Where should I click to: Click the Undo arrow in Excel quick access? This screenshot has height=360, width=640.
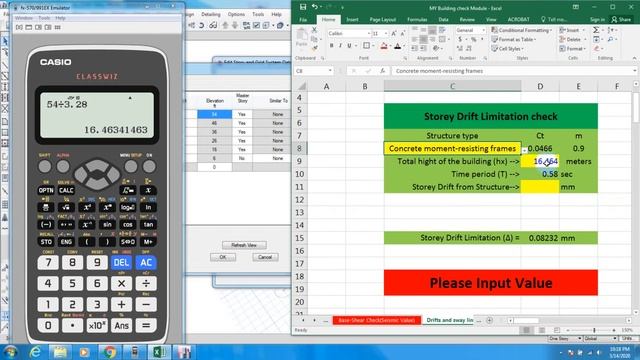coord(314,7)
